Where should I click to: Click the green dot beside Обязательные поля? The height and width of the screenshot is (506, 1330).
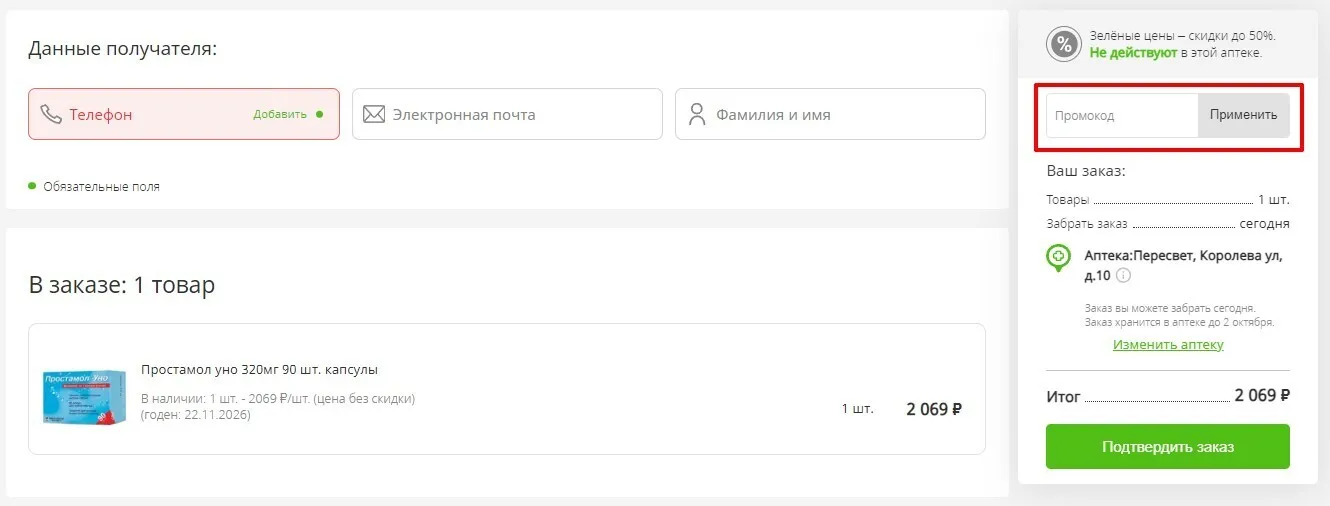32,186
